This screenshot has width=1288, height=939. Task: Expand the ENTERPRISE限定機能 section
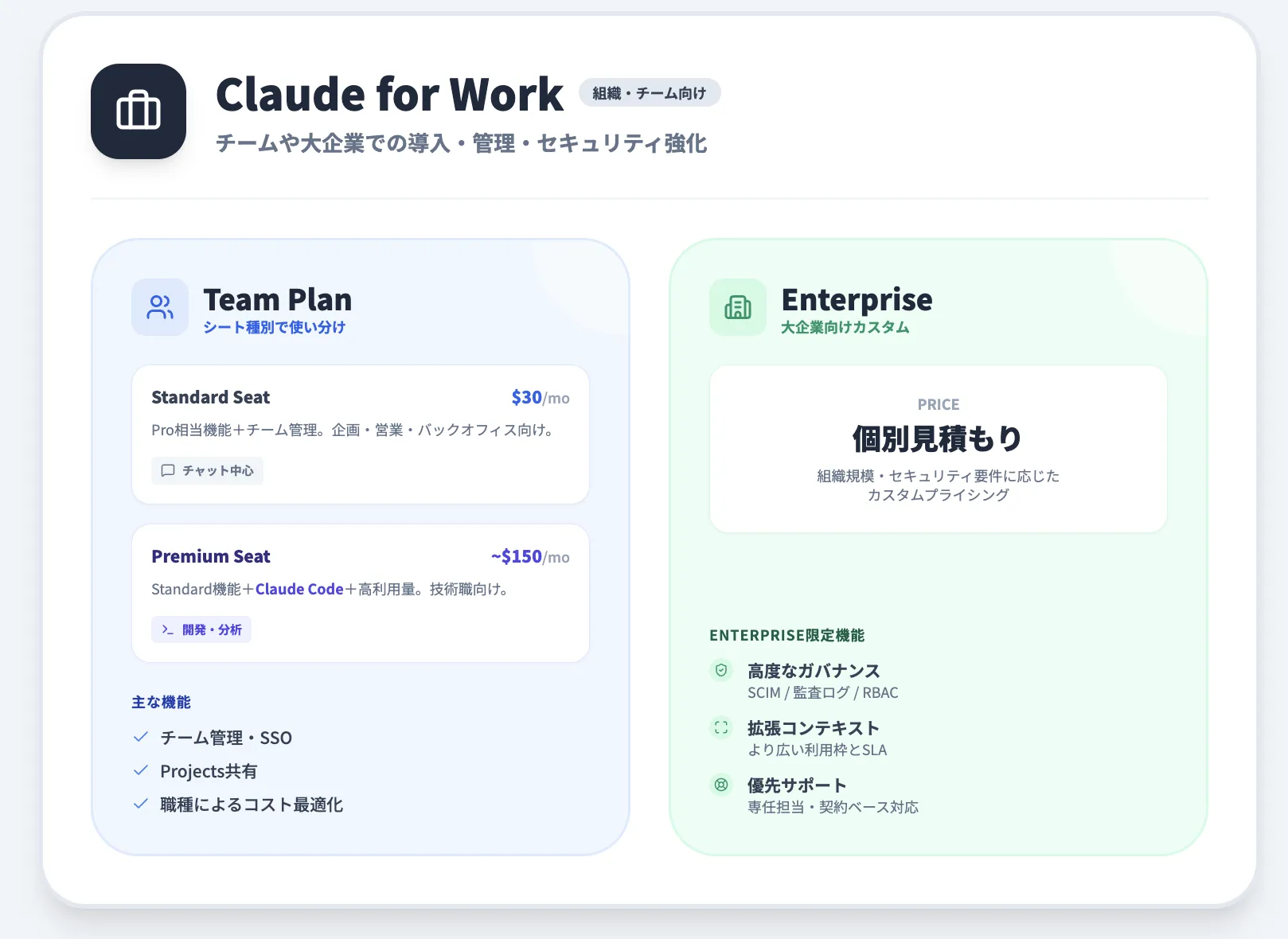(787, 636)
